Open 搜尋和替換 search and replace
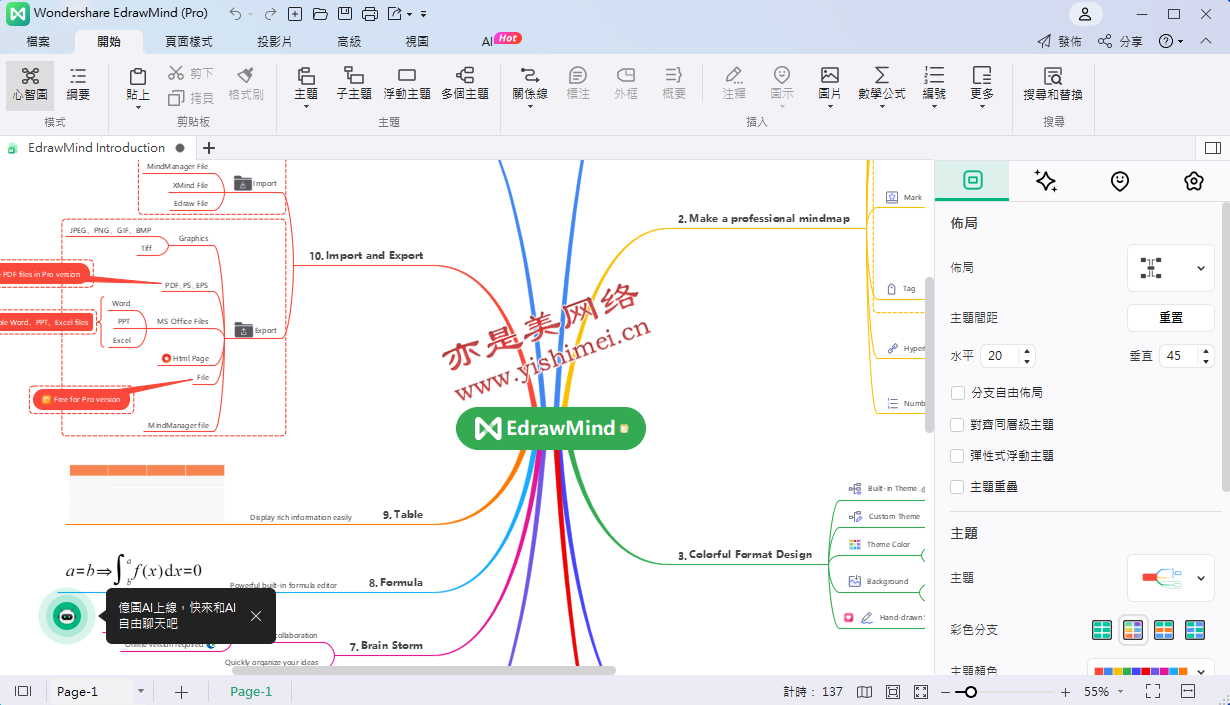The width and height of the screenshot is (1230, 705). coord(1053,84)
